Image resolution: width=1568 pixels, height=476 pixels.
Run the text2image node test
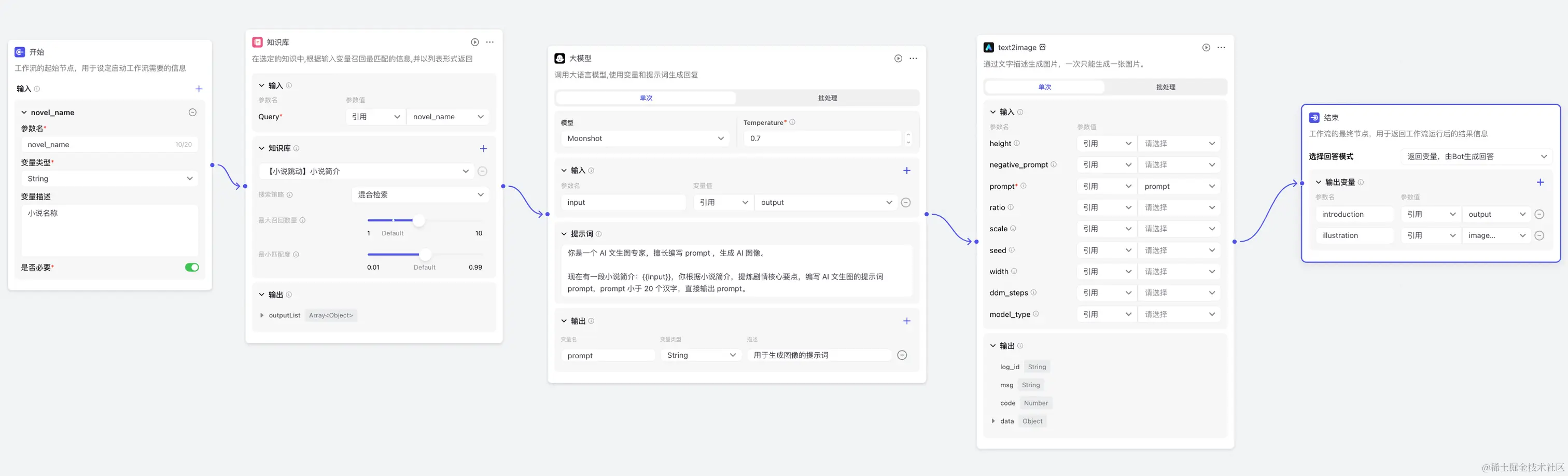tap(1206, 48)
